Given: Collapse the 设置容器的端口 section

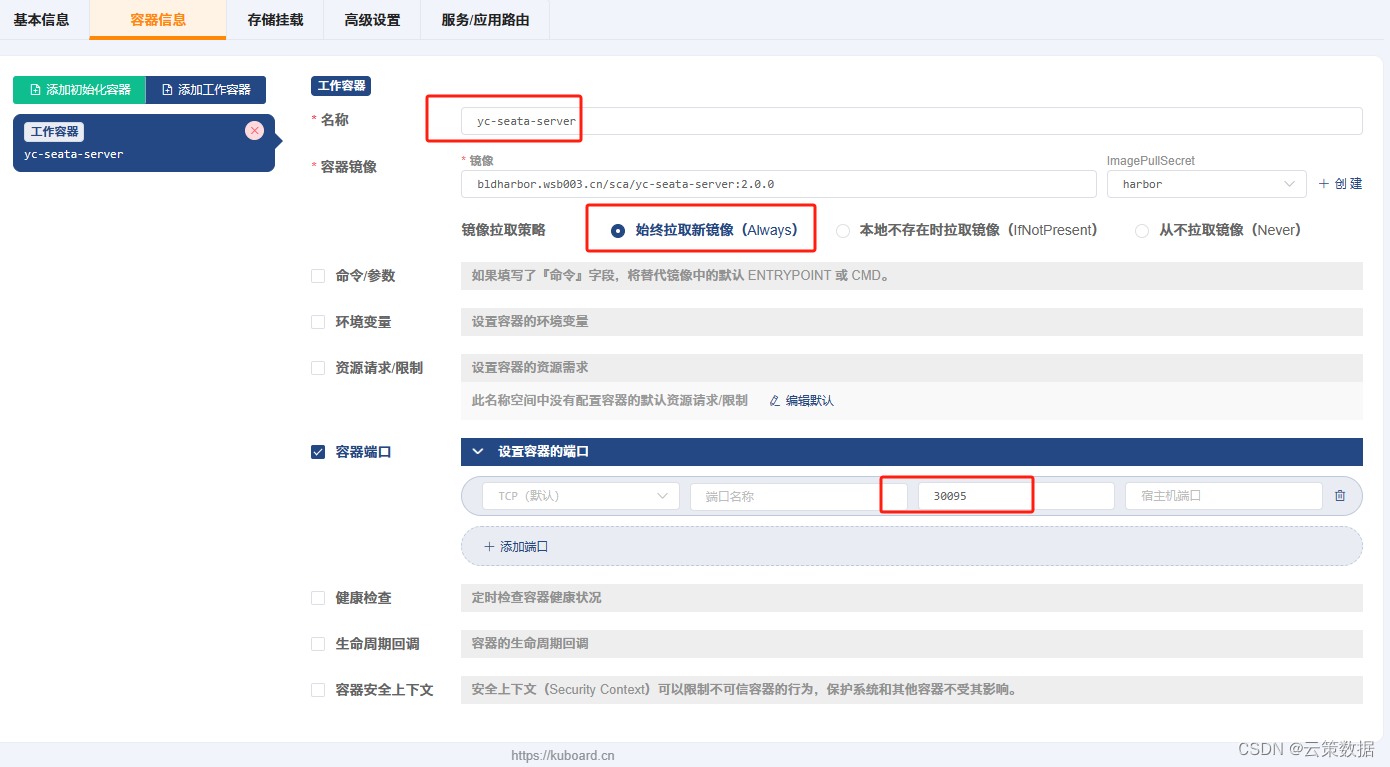Looking at the screenshot, I should 477,452.
